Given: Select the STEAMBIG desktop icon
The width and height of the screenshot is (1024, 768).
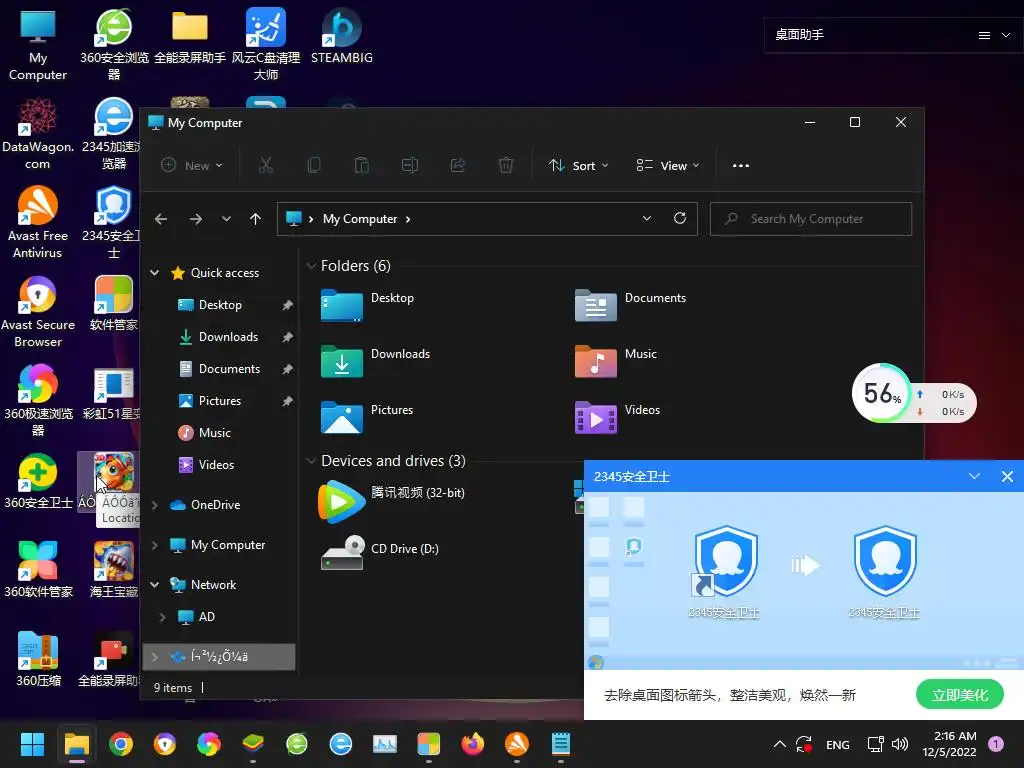Looking at the screenshot, I should [x=342, y=37].
